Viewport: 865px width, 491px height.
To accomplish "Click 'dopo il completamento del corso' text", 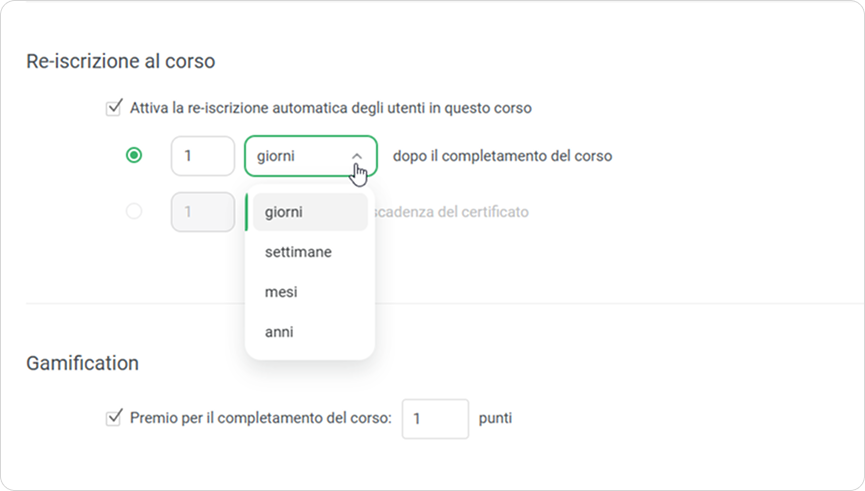I will click(x=502, y=156).
